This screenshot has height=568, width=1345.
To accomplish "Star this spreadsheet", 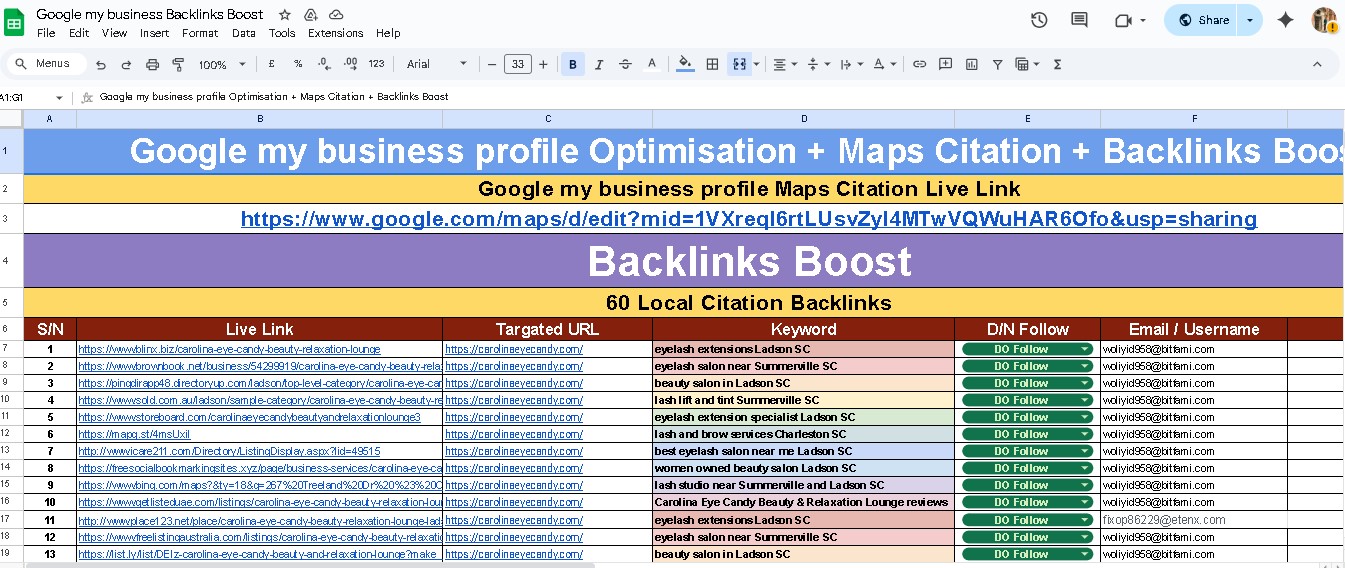I will [285, 15].
